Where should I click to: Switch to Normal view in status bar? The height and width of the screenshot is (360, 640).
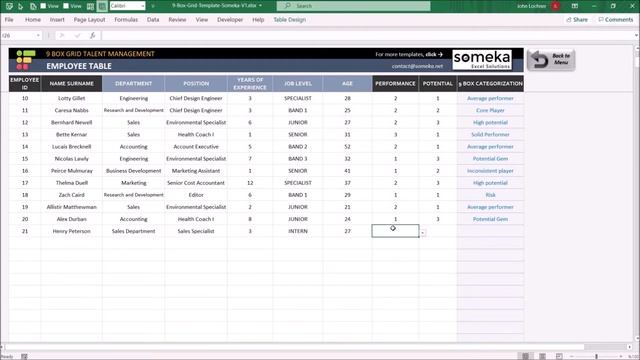click(525, 356)
